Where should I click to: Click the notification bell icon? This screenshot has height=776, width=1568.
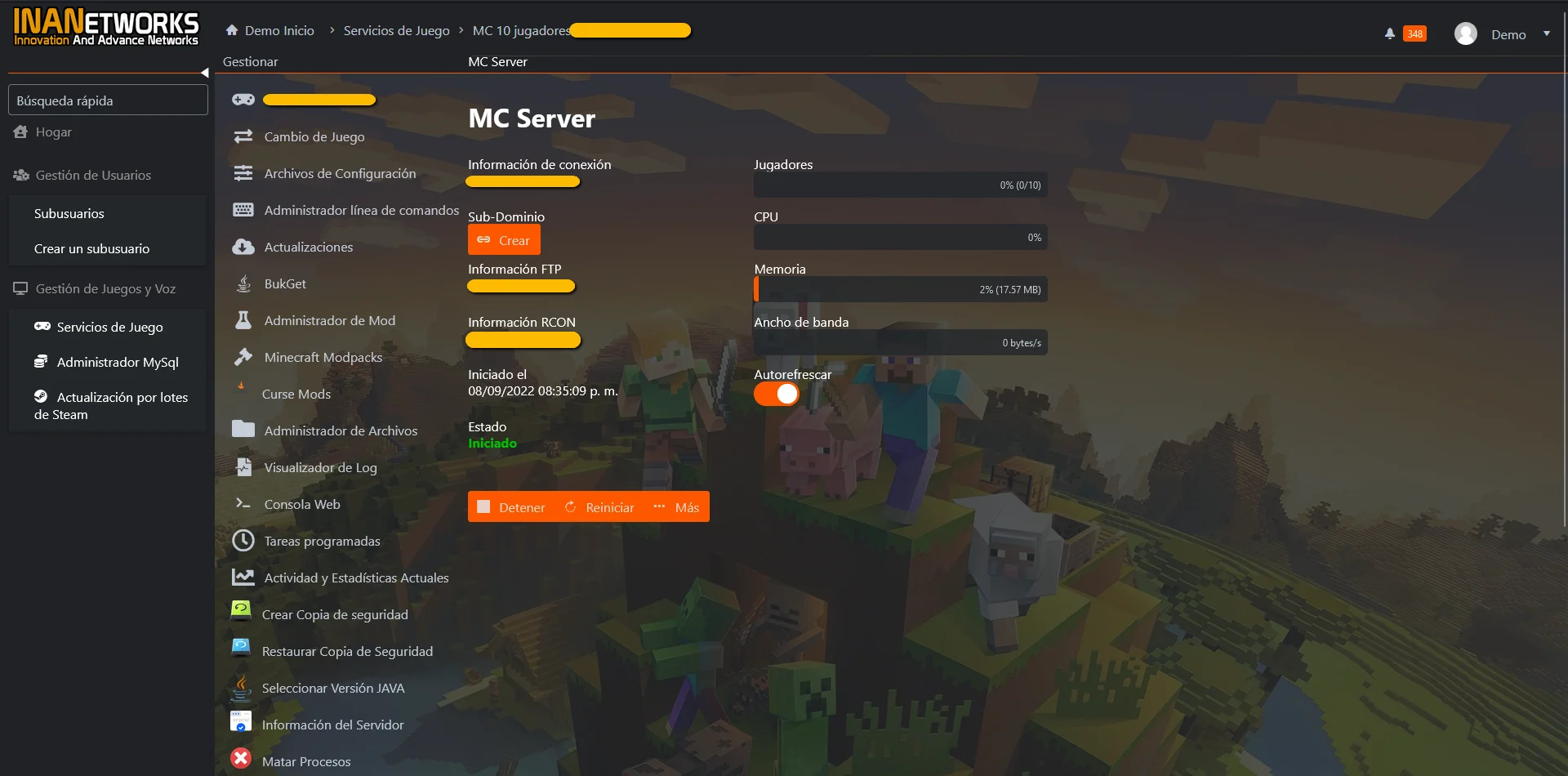click(1389, 33)
